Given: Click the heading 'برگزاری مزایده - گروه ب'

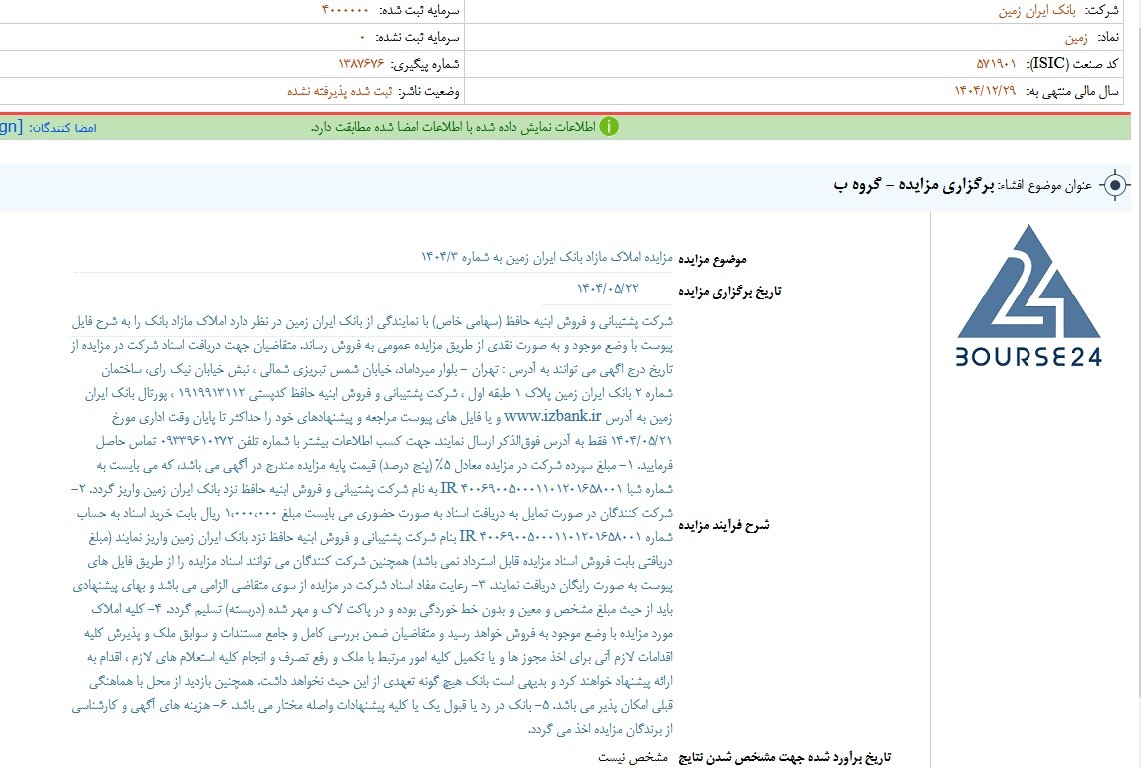Looking at the screenshot, I should click(x=914, y=185).
